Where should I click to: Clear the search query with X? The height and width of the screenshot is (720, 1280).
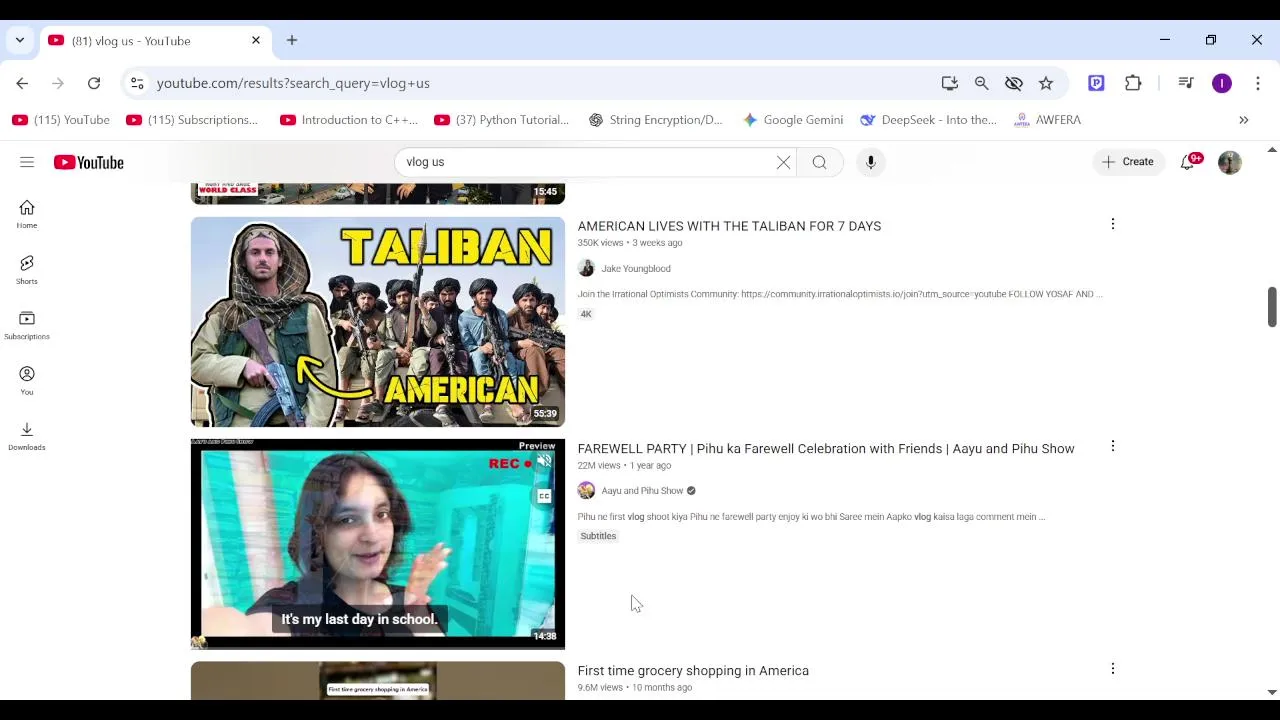pyautogui.click(x=783, y=162)
